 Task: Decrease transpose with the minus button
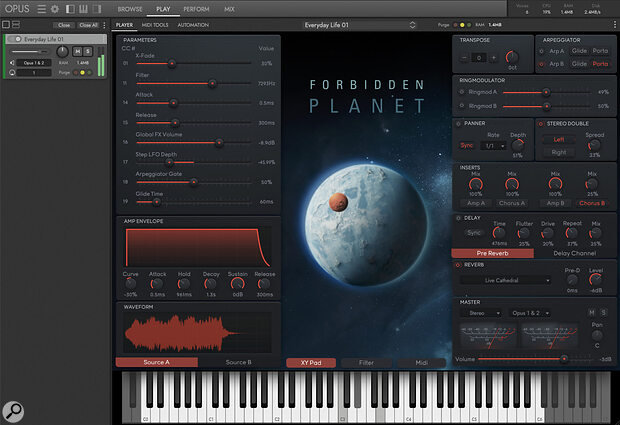point(464,58)
